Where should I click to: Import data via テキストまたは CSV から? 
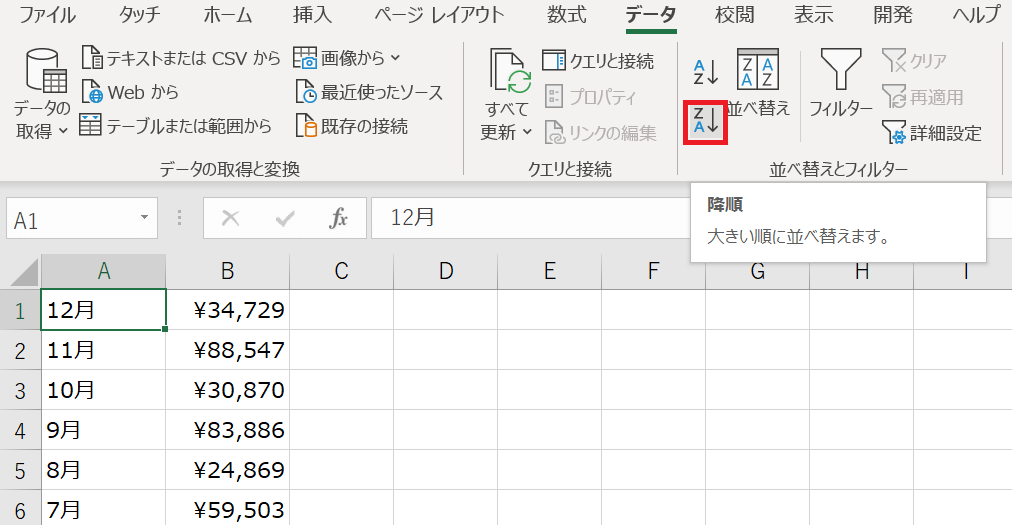coord(181,58)
